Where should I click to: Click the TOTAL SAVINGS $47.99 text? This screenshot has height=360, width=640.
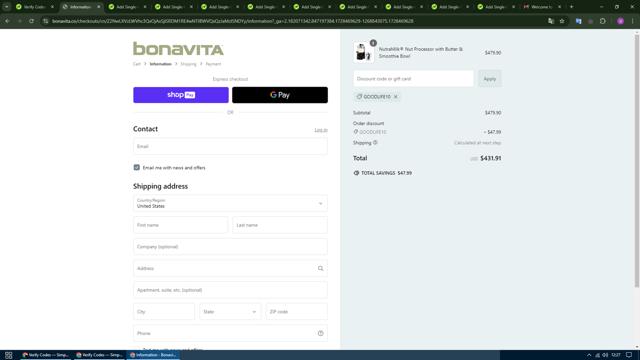pos(387,173)
